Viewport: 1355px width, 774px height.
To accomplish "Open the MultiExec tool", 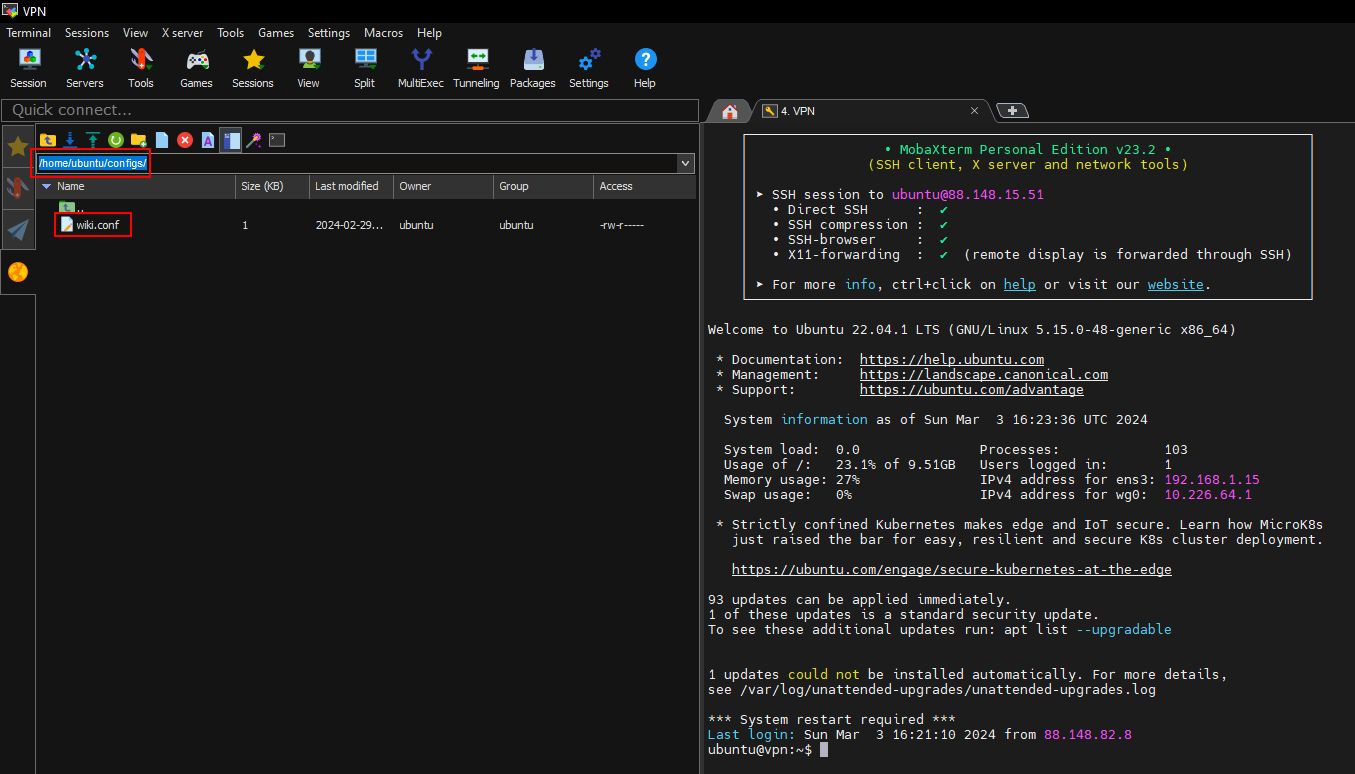I will 420,68.
